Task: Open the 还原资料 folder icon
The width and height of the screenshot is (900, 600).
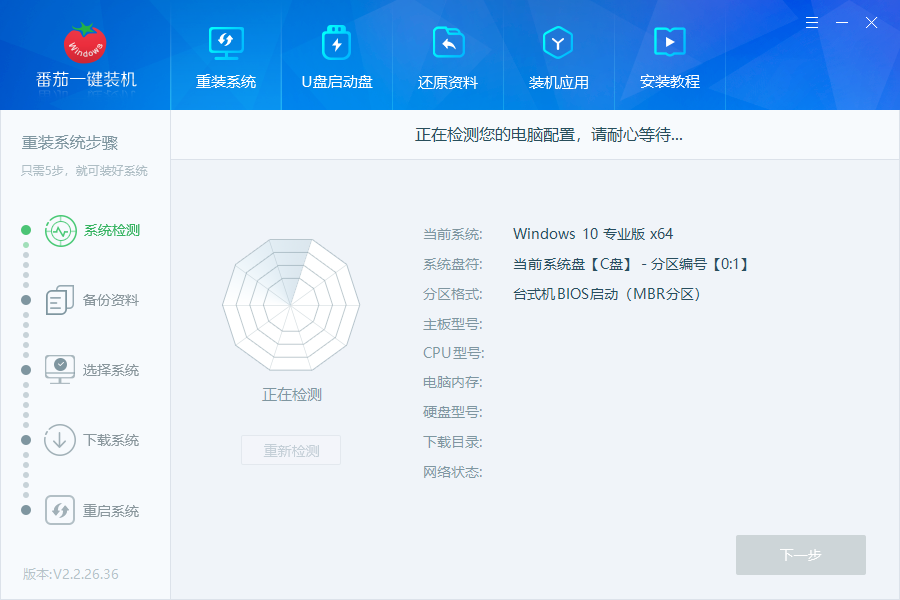Action: (448, 42)
